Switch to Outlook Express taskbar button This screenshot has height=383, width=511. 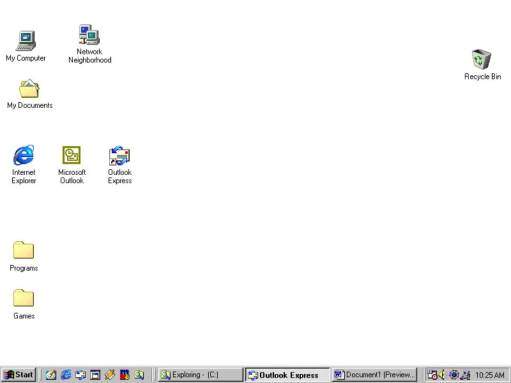pos(288,375)
